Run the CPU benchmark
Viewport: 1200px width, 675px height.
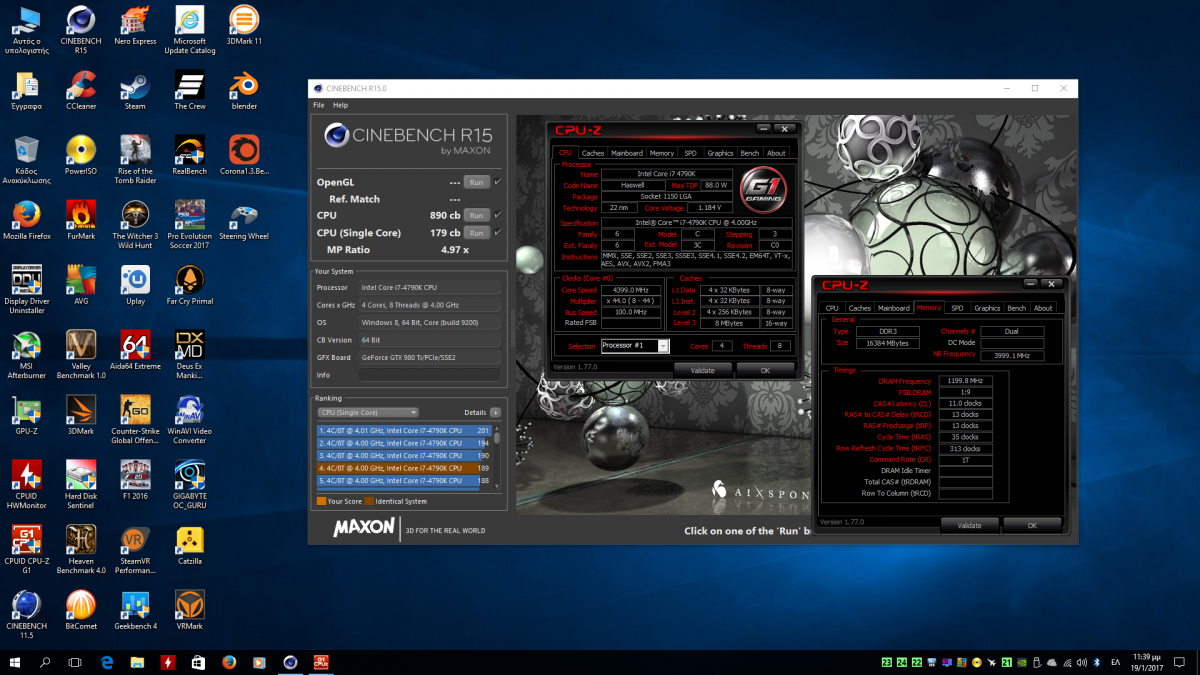[x=477, y=215]
